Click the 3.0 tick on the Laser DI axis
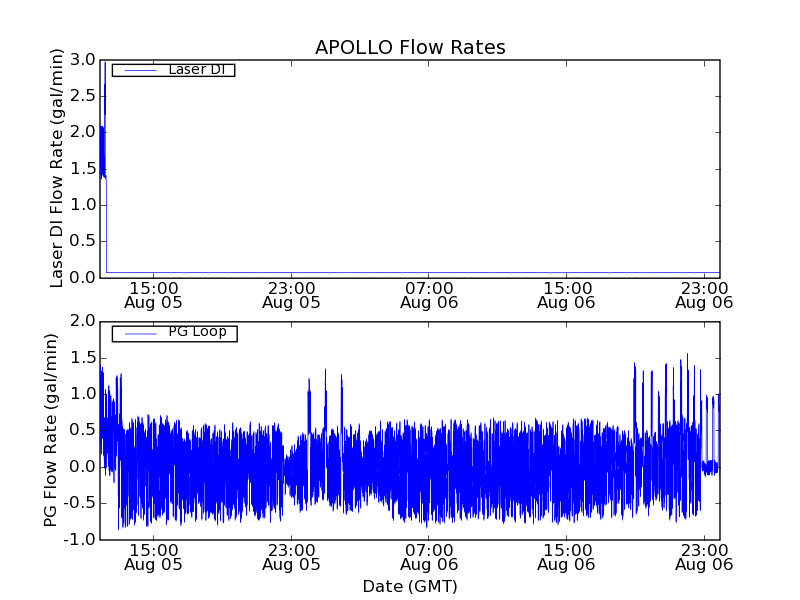The height and width of the screenshot is (600, 800). [x=82, y=60]
